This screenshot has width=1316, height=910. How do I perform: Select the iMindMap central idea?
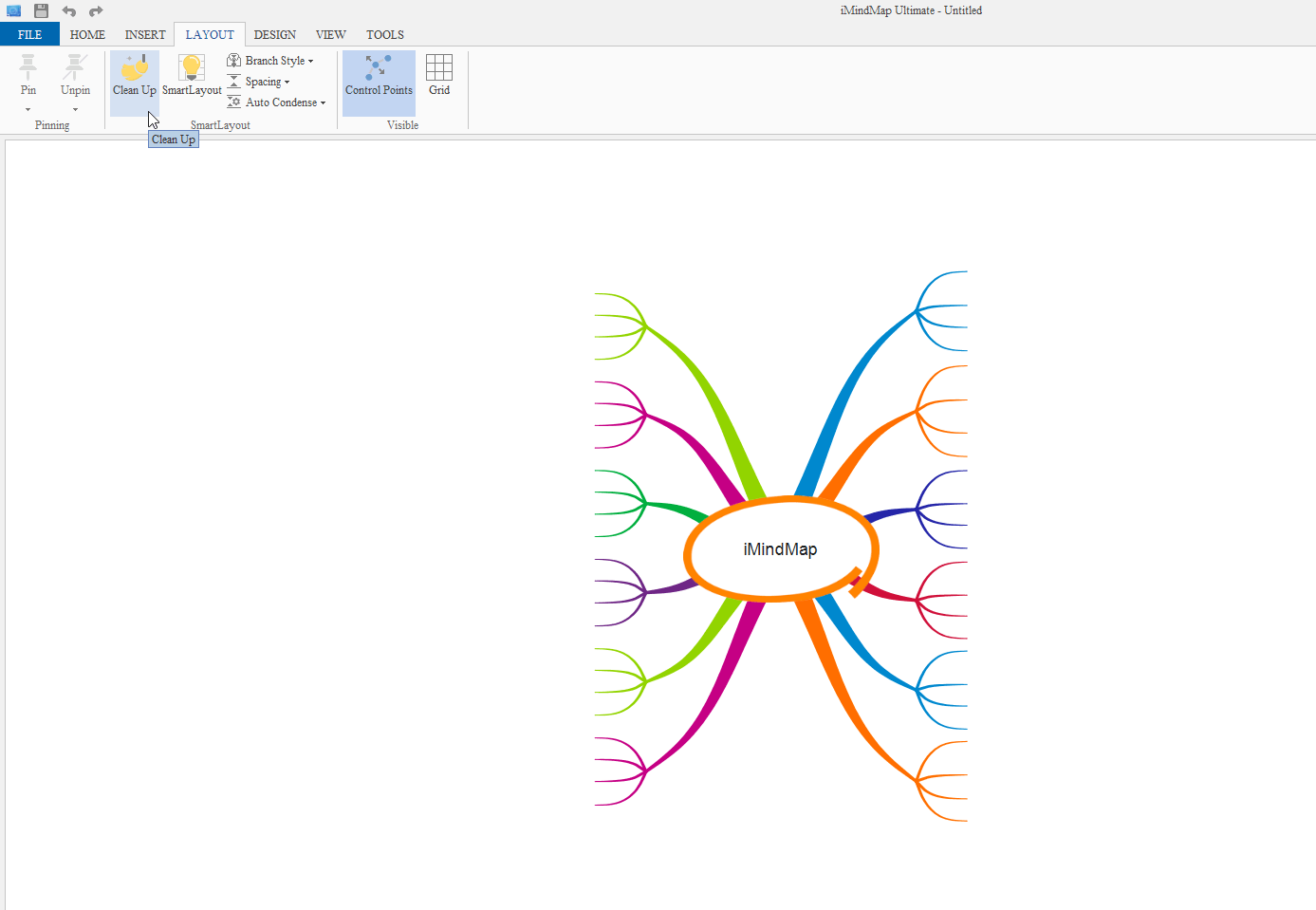[x=780, y=549]
